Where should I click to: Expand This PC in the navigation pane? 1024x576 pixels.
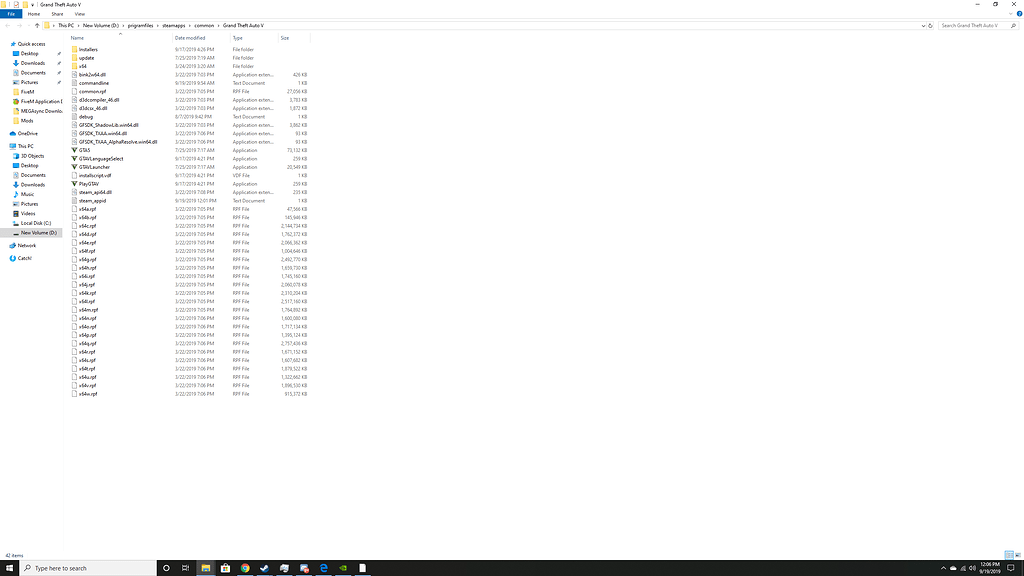pyautogui.click(x=8, y=145)
